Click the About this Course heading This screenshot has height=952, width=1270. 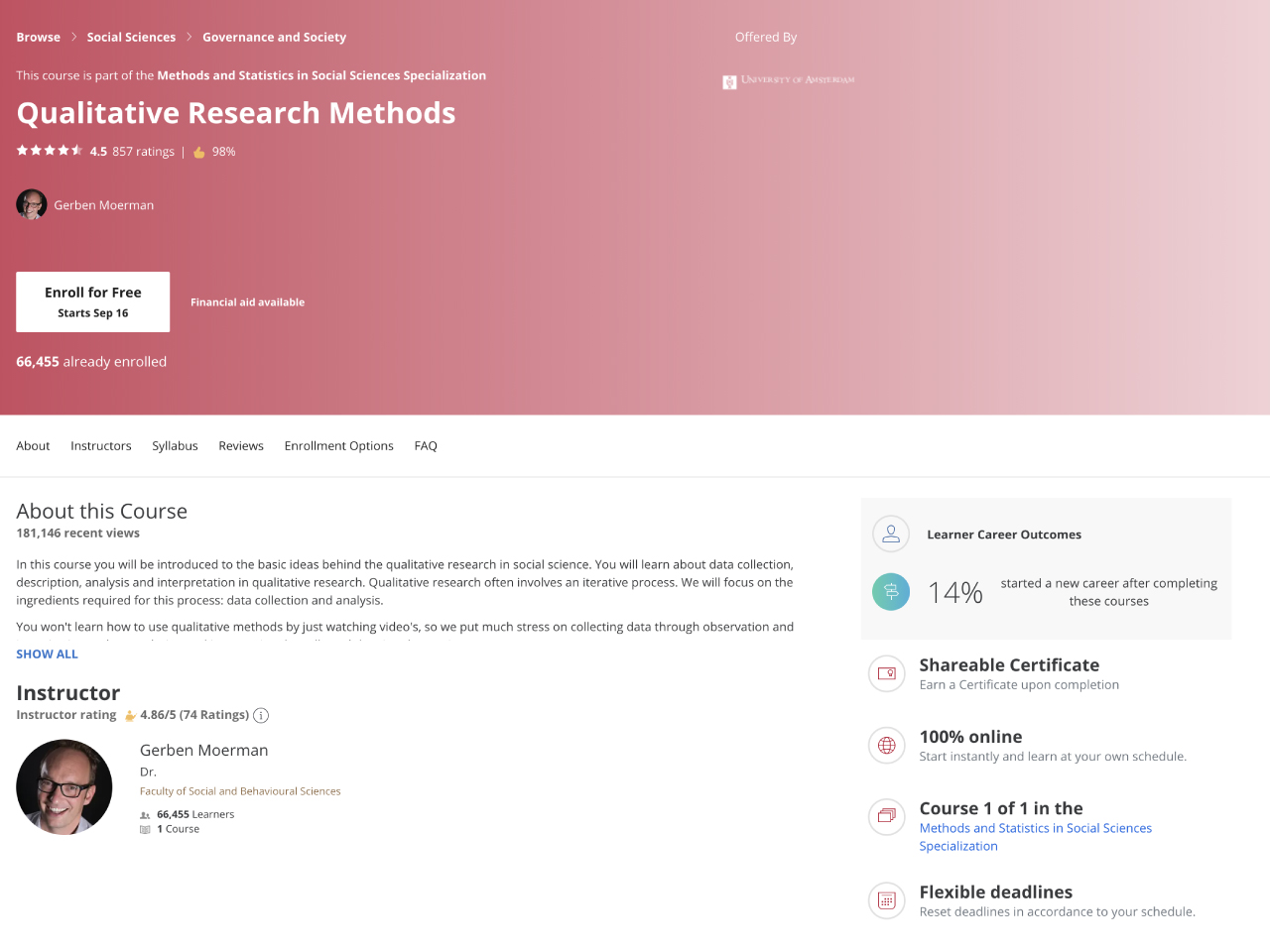[102, 512]
